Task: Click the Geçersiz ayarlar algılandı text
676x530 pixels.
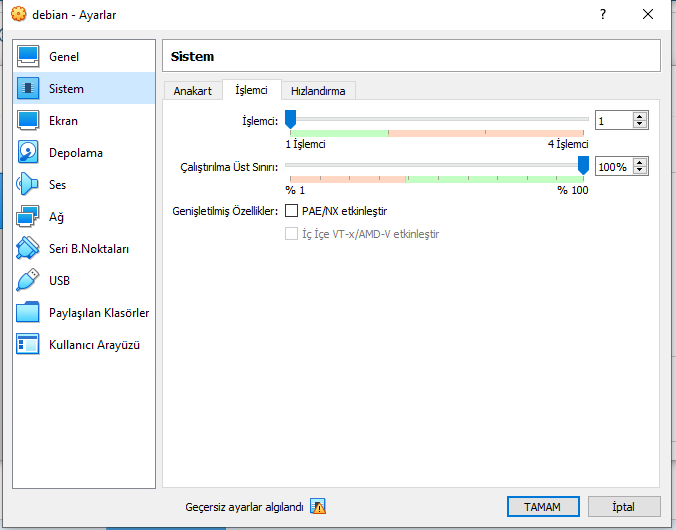Action: click(x=244, y=507)
